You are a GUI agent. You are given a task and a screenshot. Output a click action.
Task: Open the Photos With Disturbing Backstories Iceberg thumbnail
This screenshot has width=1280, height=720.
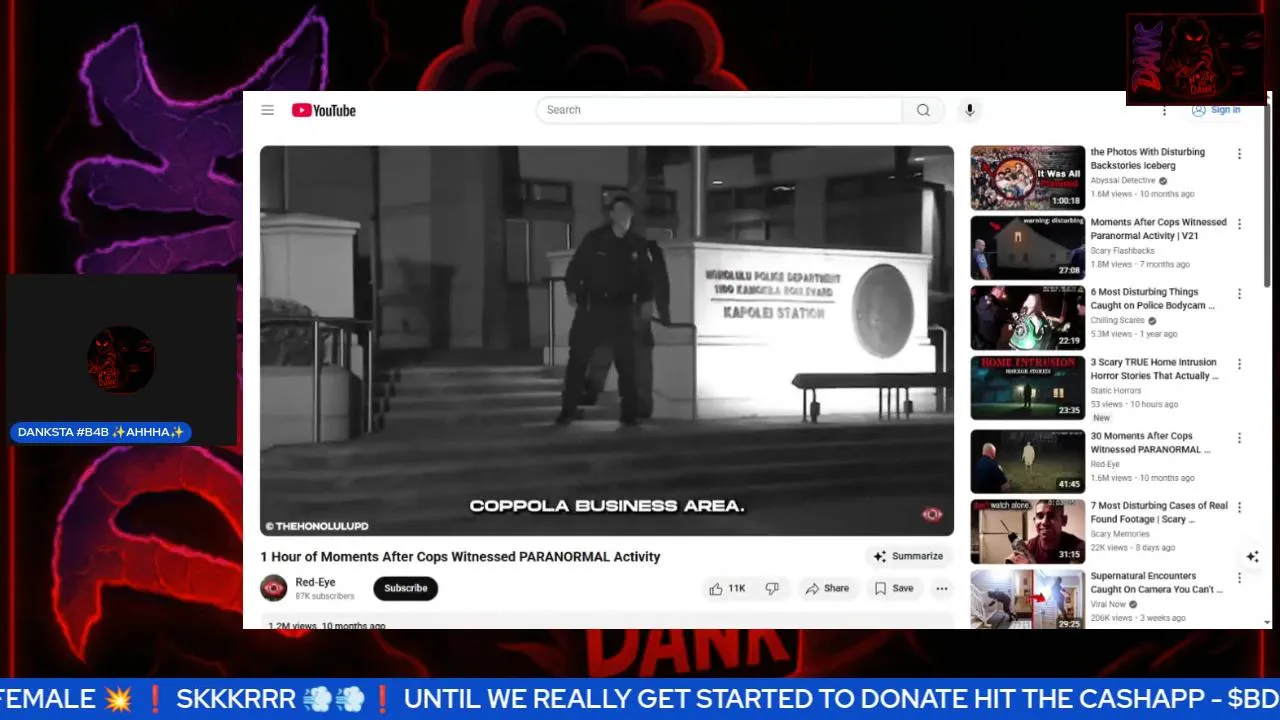pyautogui.click(x=1028, y=178)
